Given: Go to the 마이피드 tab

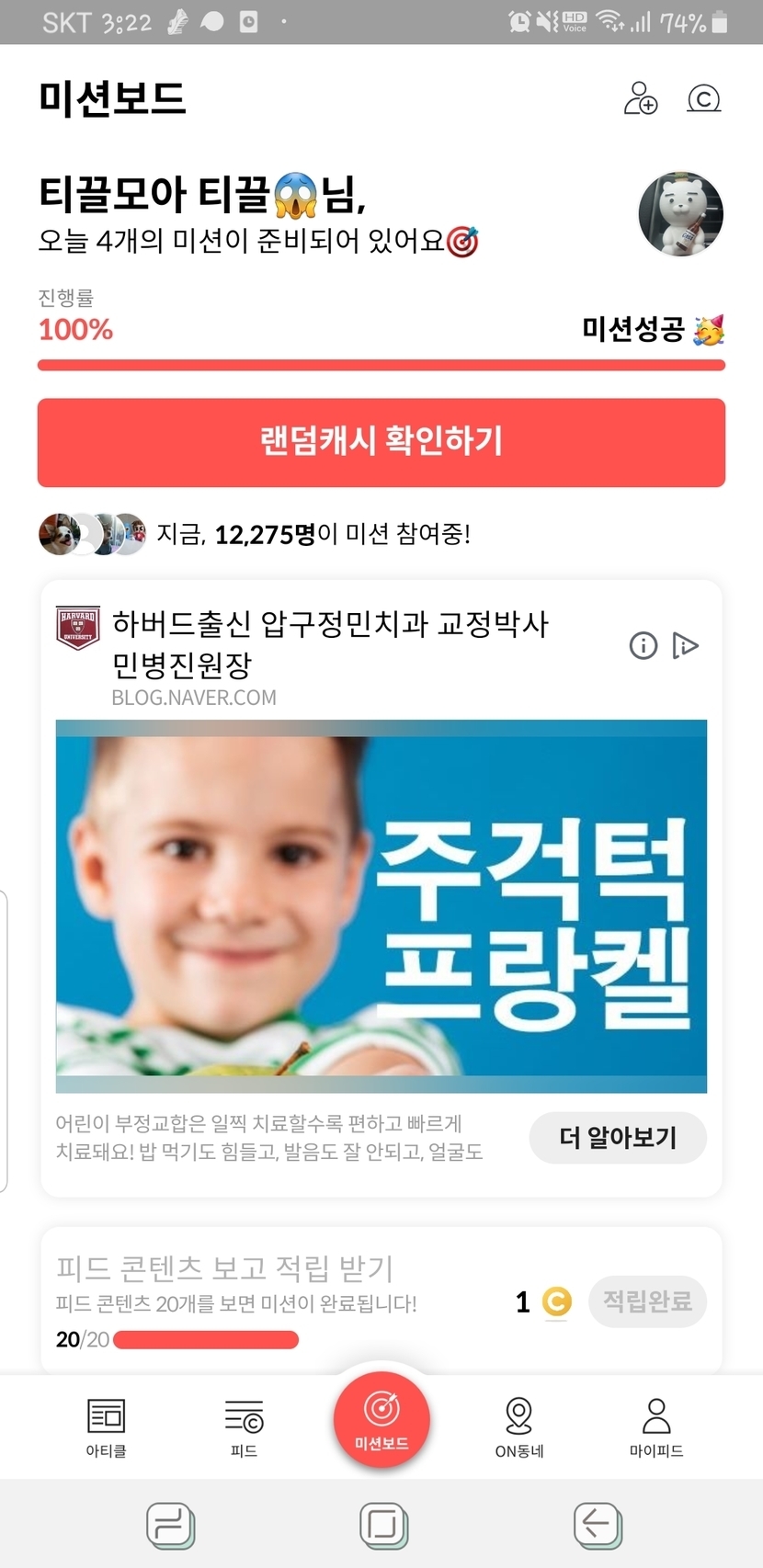Looking at the screenshot, I should click(x=656, y=1427).
